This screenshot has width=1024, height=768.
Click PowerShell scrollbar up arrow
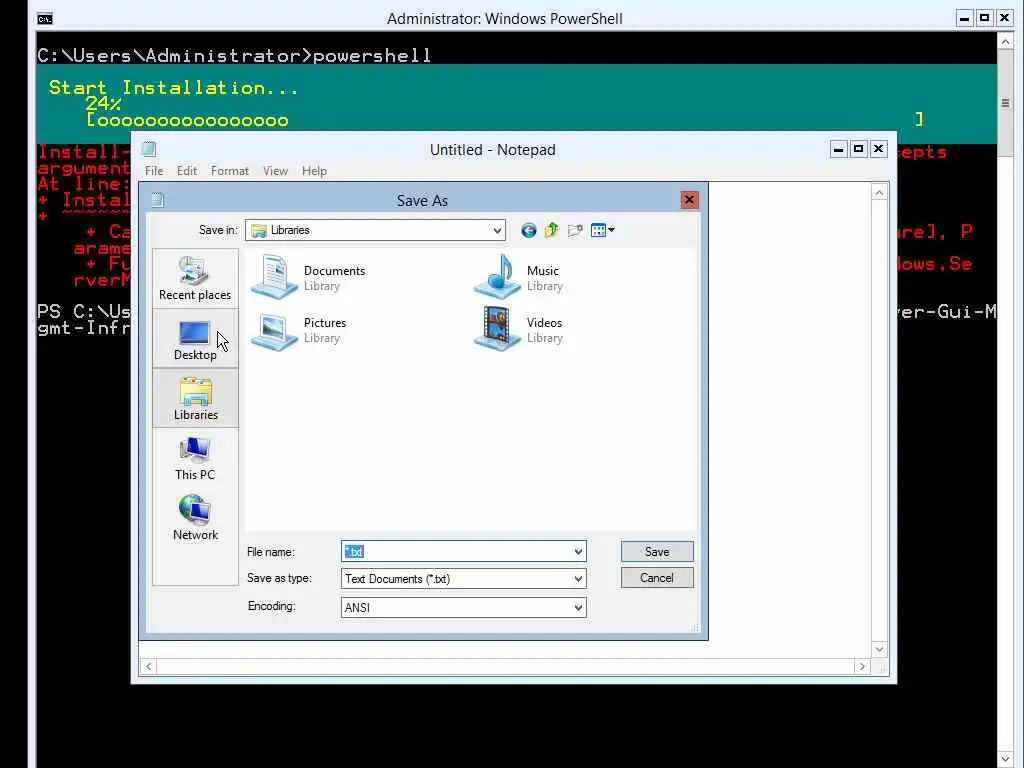pos(1005,42)
